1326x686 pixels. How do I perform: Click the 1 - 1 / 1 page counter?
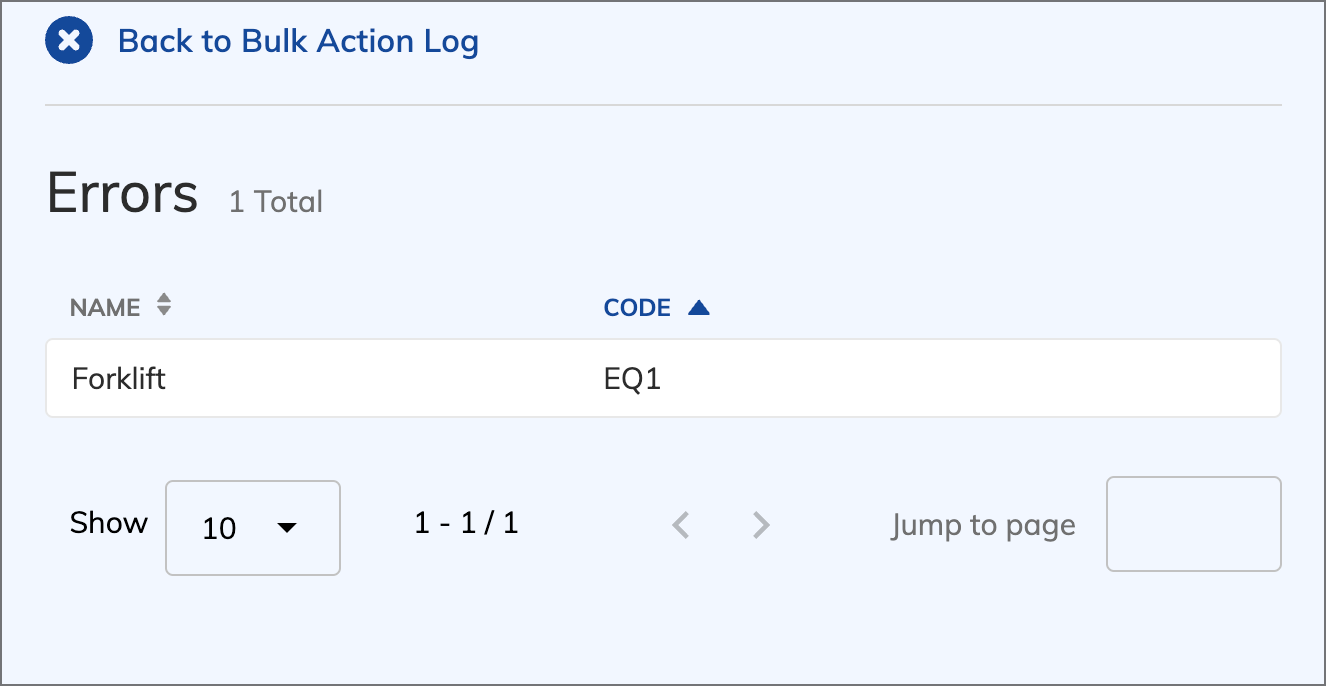click(x=465, y=524)
